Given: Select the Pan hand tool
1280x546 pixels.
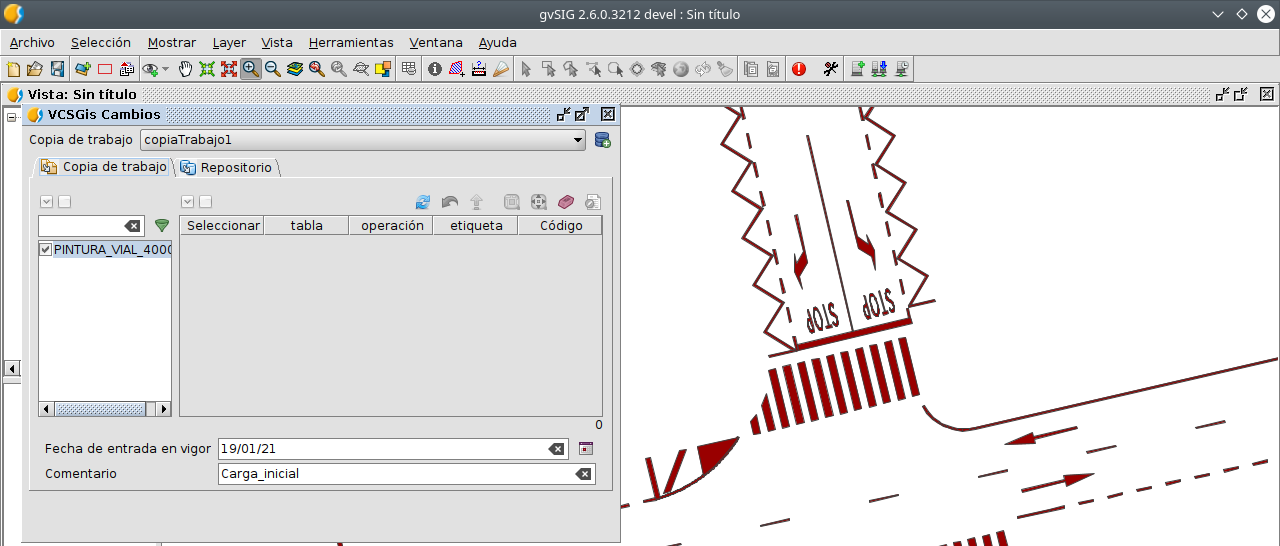Looking at the screenshot, I should [185, 69].
